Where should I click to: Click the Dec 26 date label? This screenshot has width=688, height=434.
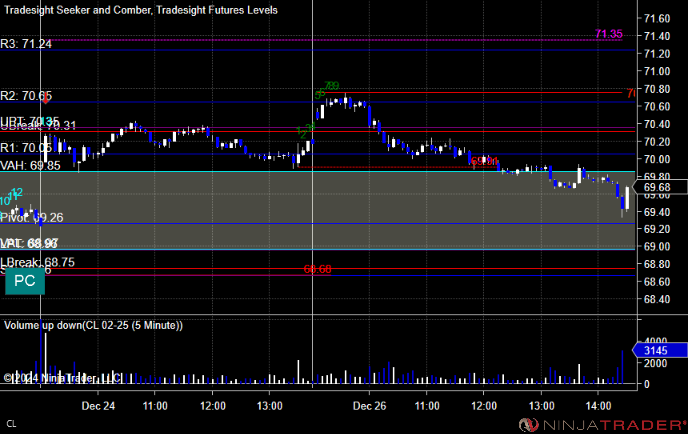tap(369, 406)
